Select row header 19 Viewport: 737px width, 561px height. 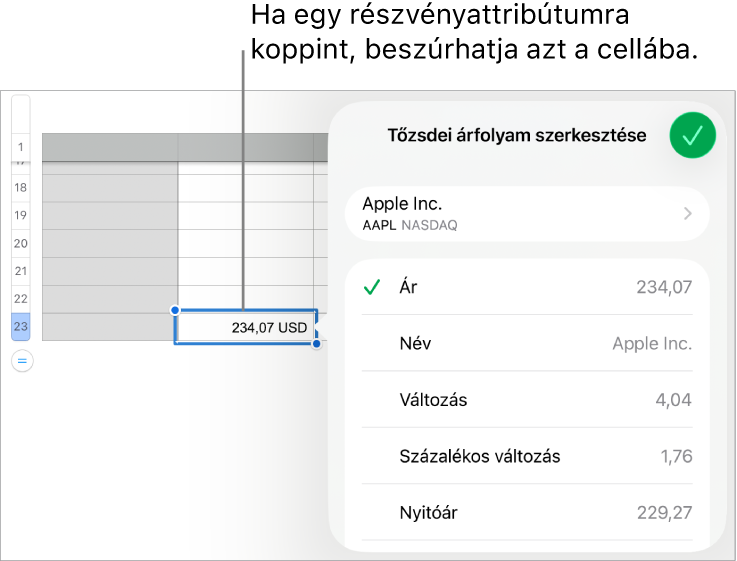pyautogui.click(x=21, y=216)
